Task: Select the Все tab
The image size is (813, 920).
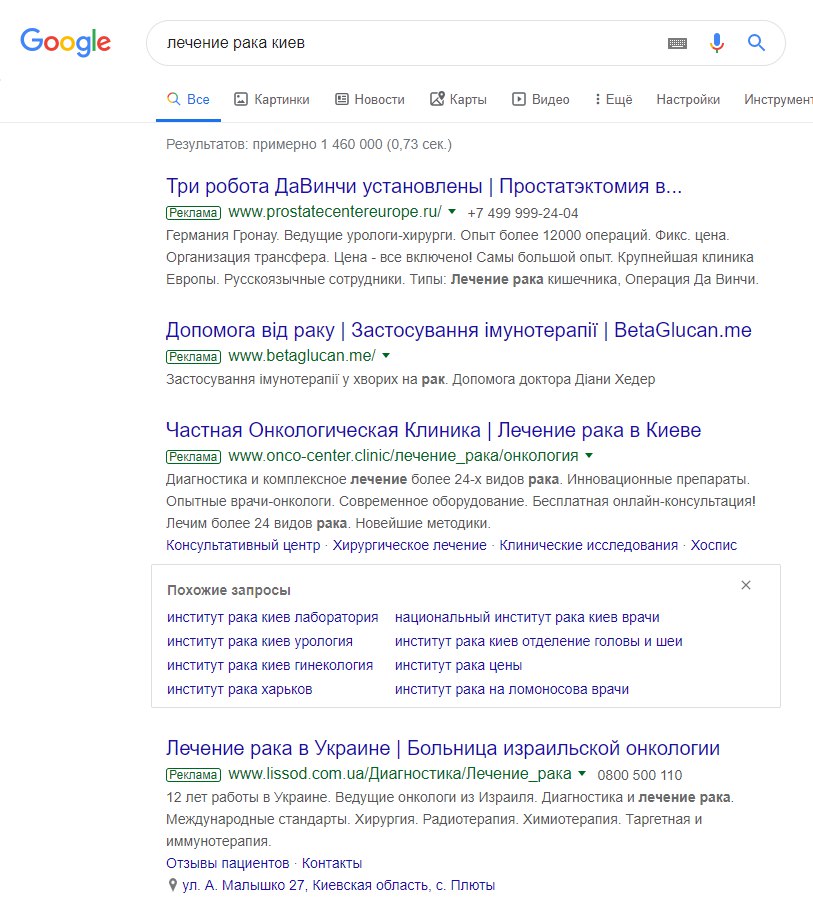Action: click(x=188, y=99)
